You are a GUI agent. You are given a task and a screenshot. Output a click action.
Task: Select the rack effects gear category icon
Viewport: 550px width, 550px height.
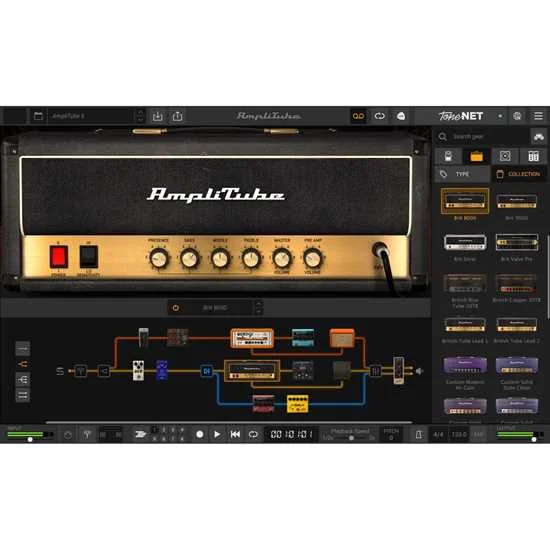pos(534,156)
